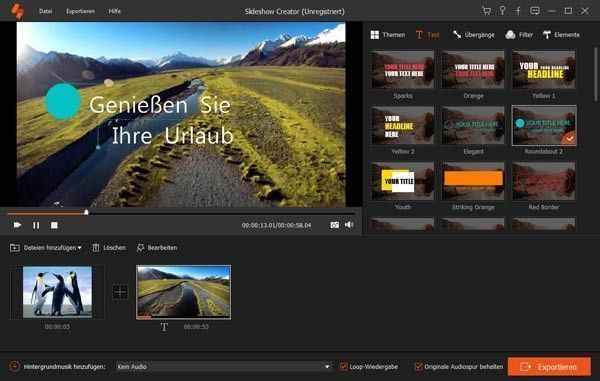The width and height of the screenshot is (600, 381).
Task: Switch to the Filter tab
Action: 519,35
